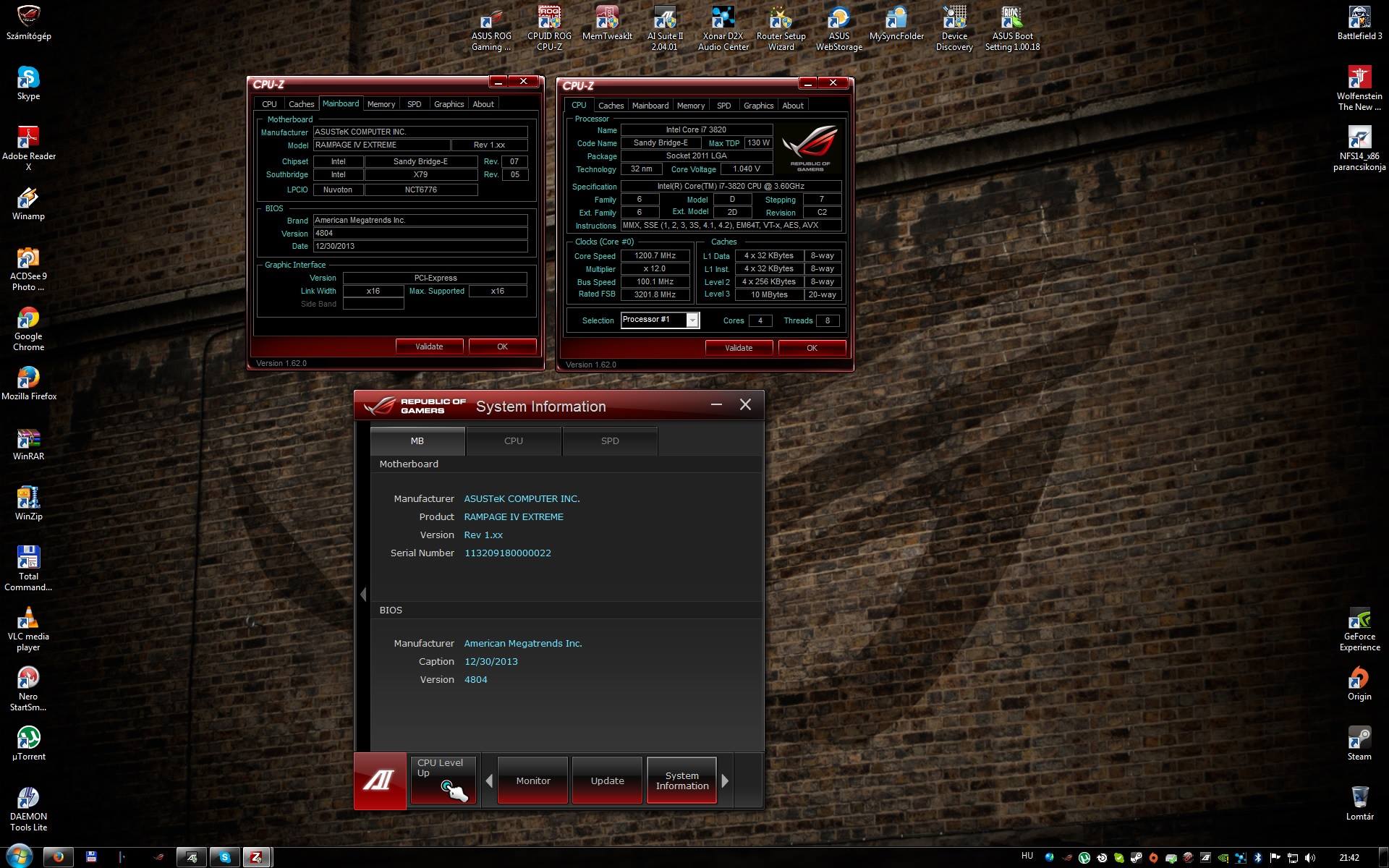Click the serial number 113209180000022
The width and height of the screenshot is (1389, 868).
tap(507, 553)
